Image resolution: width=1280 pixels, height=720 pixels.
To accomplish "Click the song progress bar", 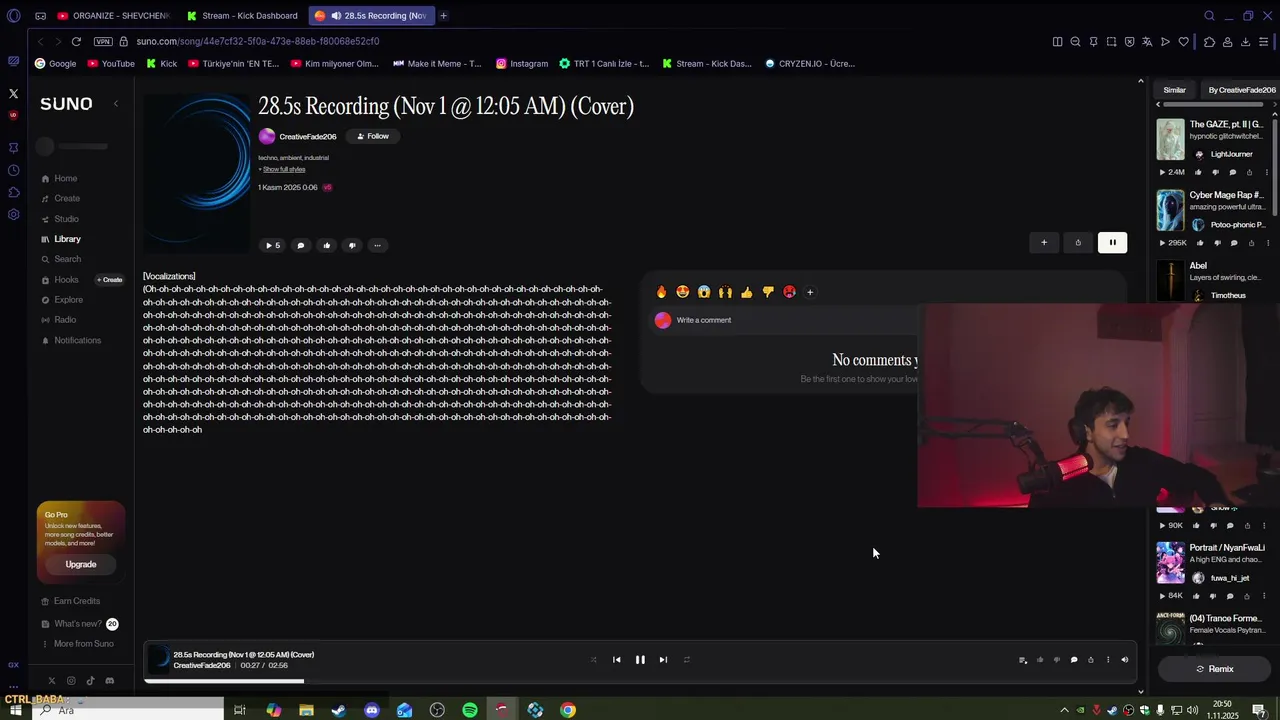I will coord(640,681).
